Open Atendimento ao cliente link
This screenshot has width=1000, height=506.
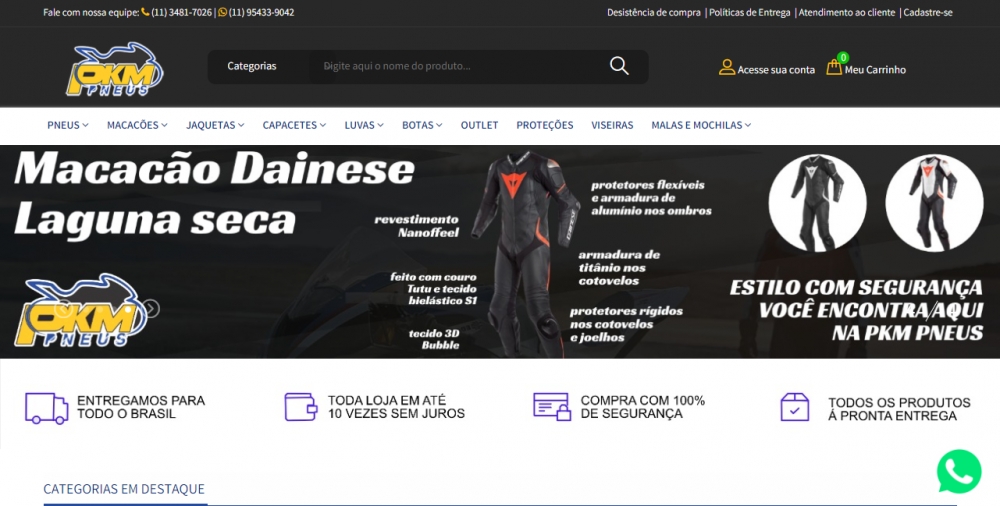[x=847, y=12]
